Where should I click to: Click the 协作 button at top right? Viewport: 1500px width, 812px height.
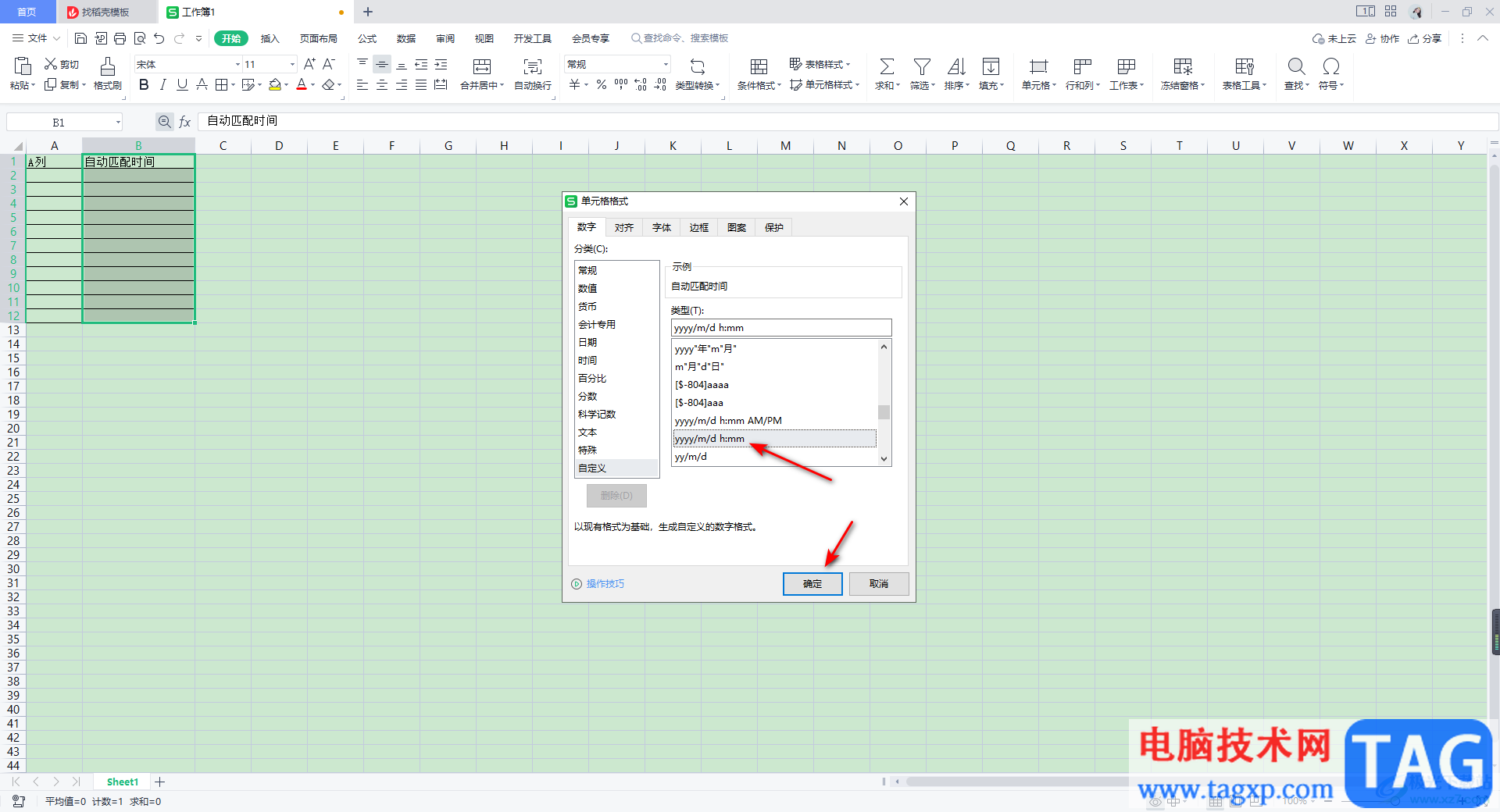[1382, 38]
